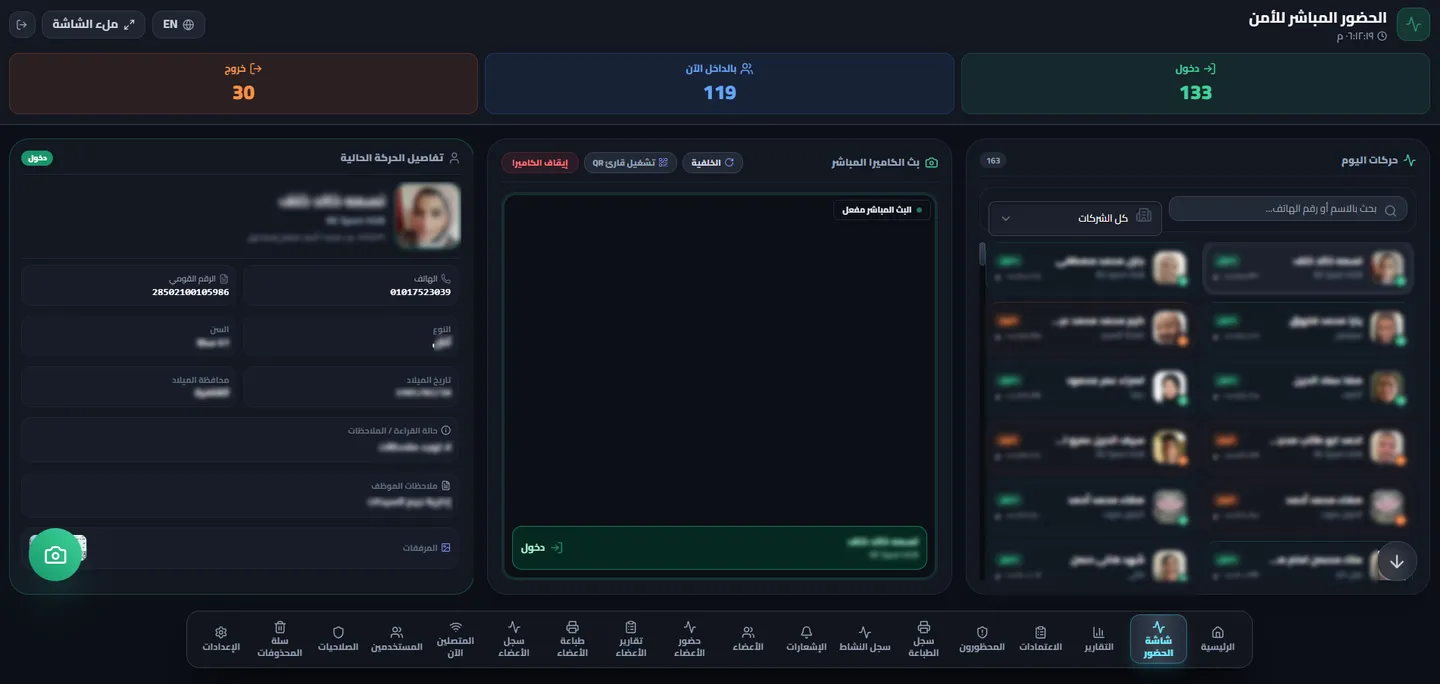Image resolution: width=1440 pixels, height=684 pixels.
Task: Click إيقاف الكاميرا stop camera button
Action: click(540, 162)
